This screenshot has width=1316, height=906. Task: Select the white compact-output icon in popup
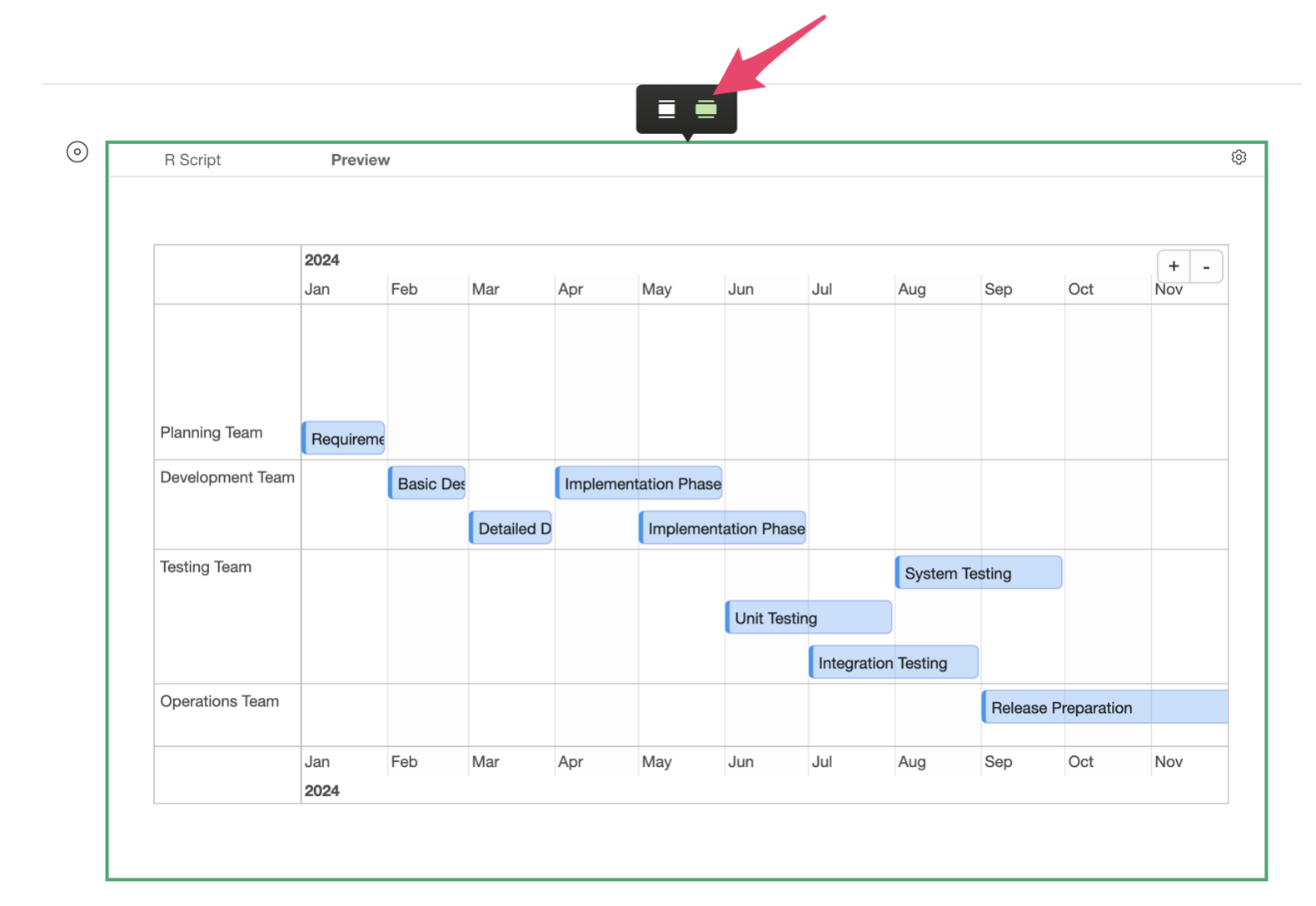665,109
